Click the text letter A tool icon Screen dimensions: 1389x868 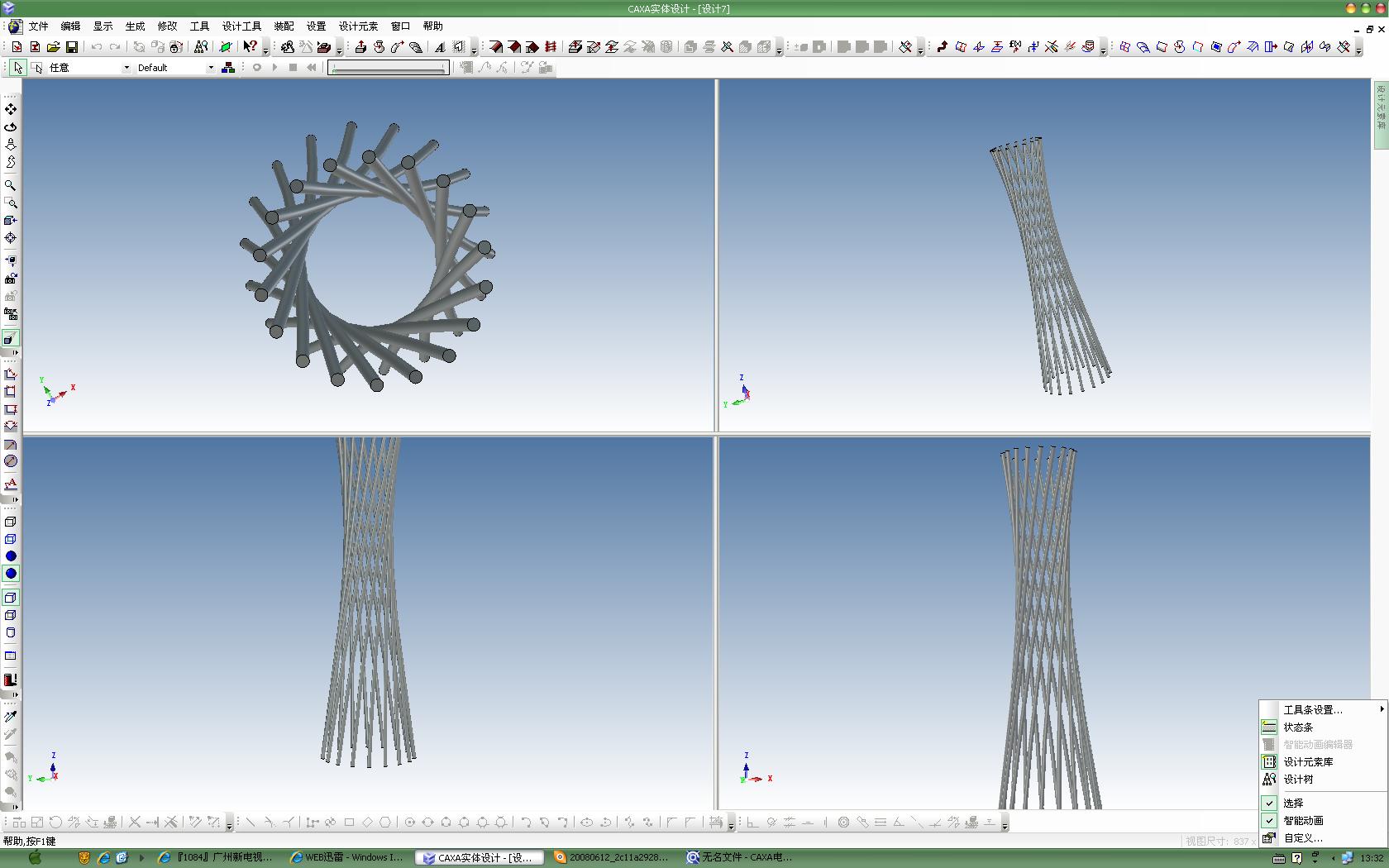pyautogui.click(x=440, y=47)
